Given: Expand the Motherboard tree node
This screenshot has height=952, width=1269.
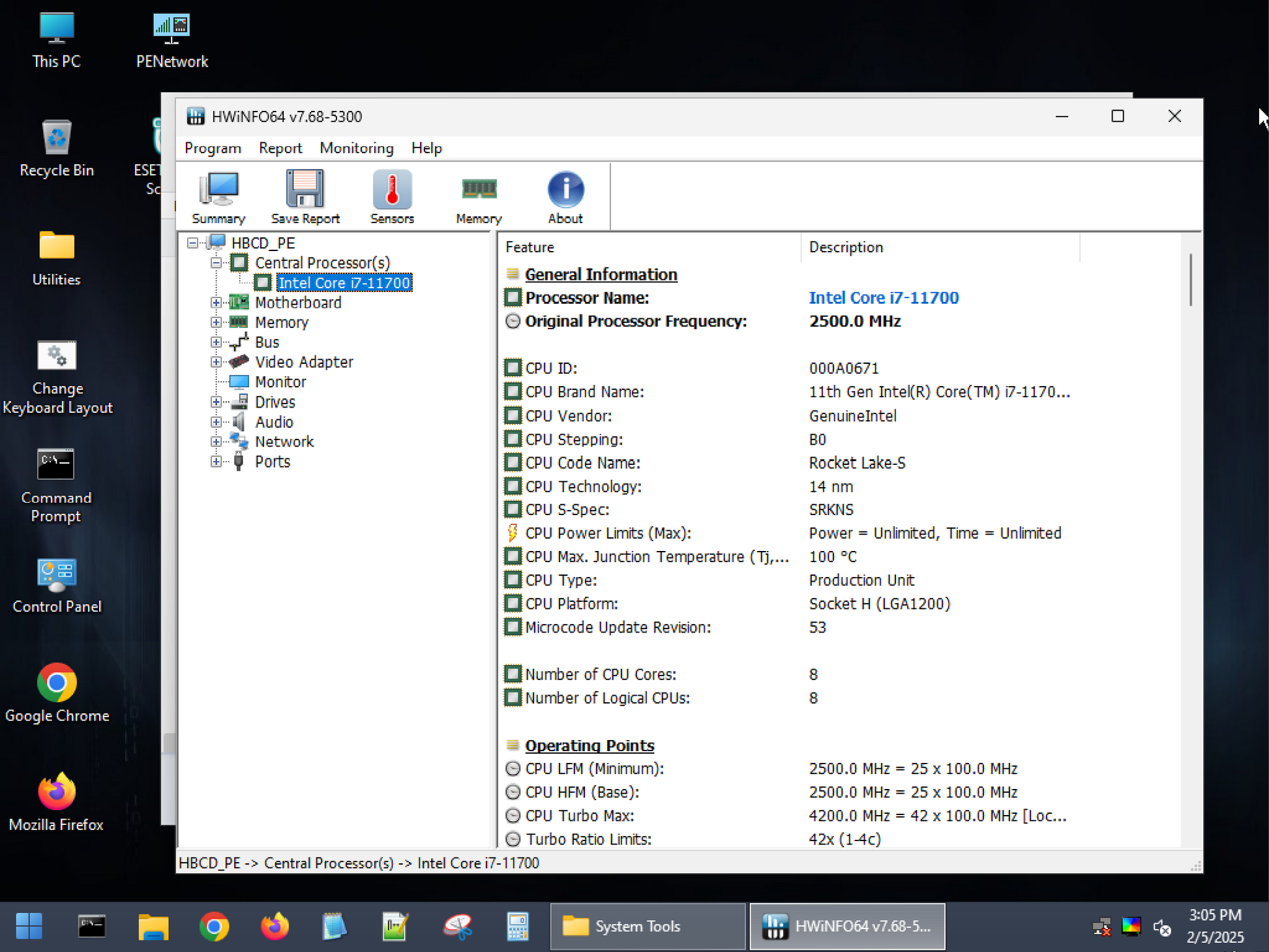Looking at the screenshot, I should pyautogui.click(x=216, y=303).
